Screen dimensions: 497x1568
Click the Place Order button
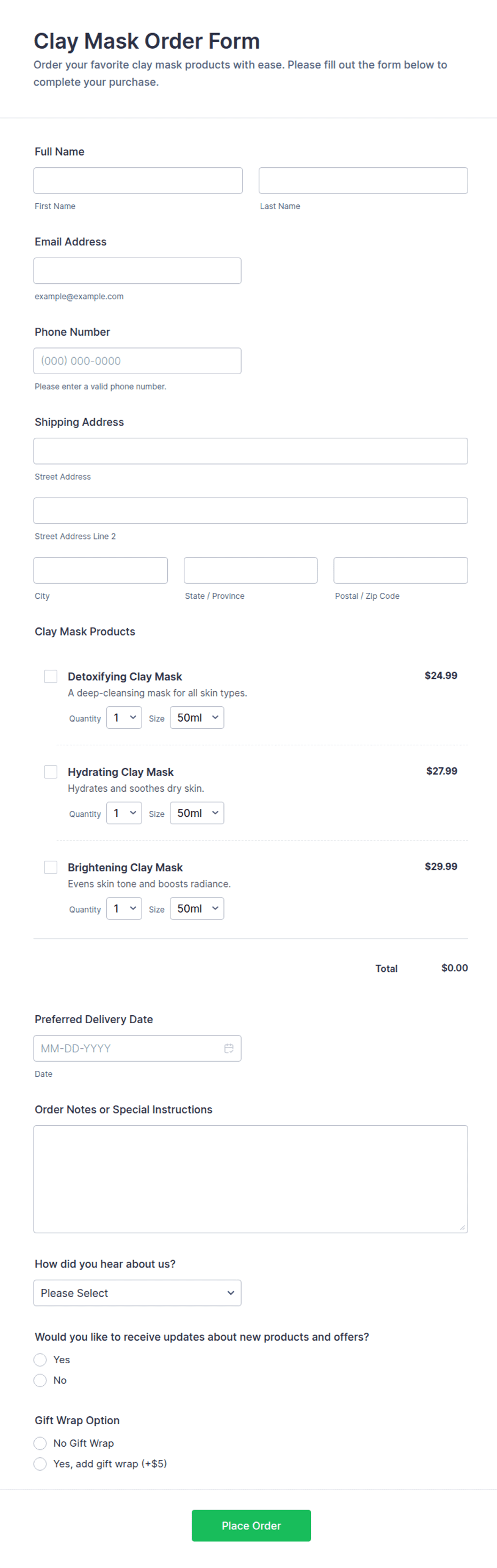click(251, 1525)
